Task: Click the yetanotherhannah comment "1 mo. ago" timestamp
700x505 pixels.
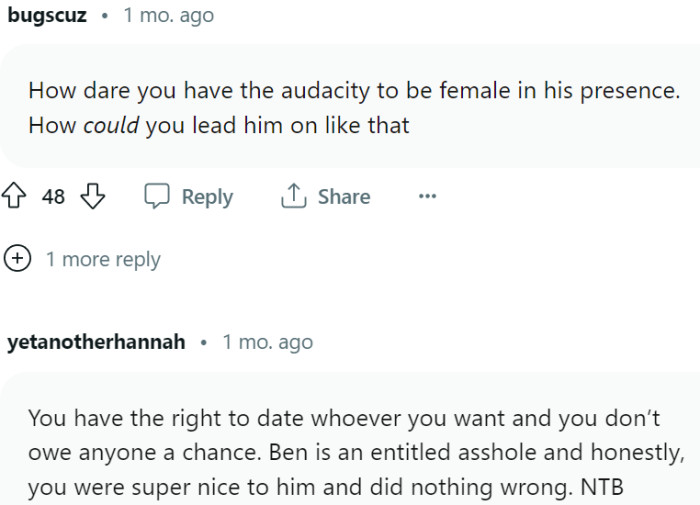Action: coord(267,342)
